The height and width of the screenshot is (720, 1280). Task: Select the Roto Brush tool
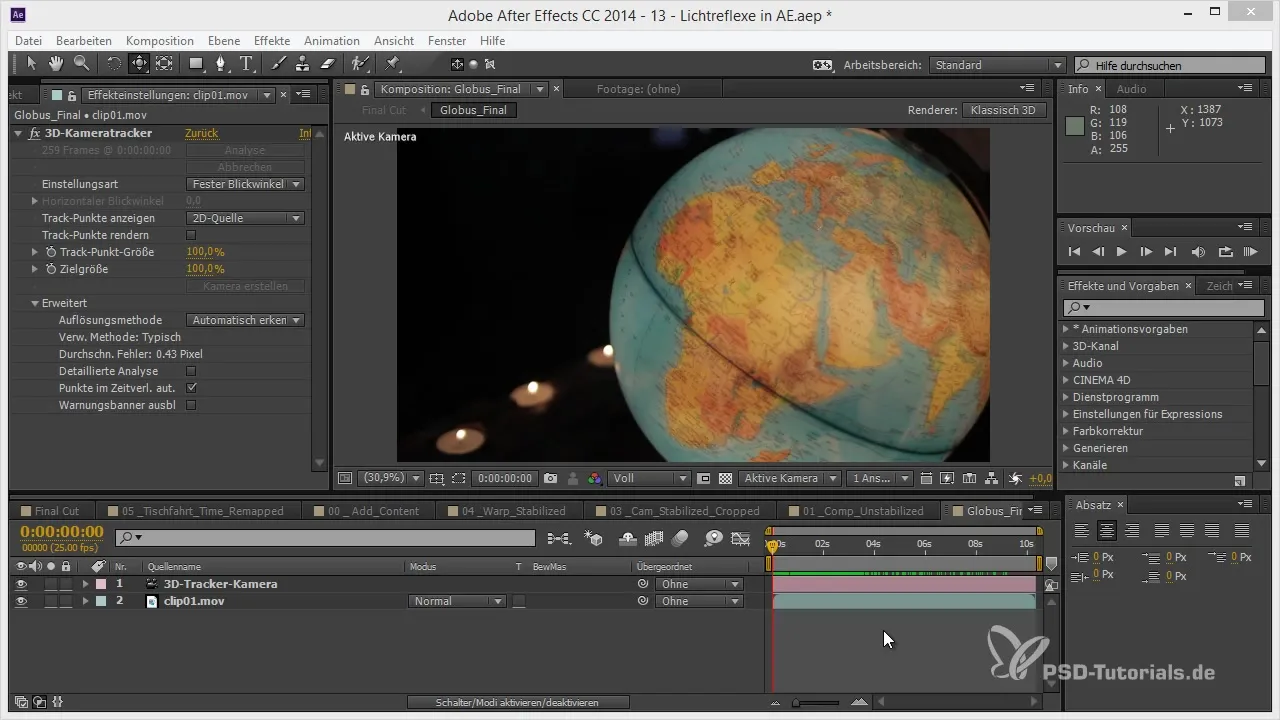click(x=360, y=64)
